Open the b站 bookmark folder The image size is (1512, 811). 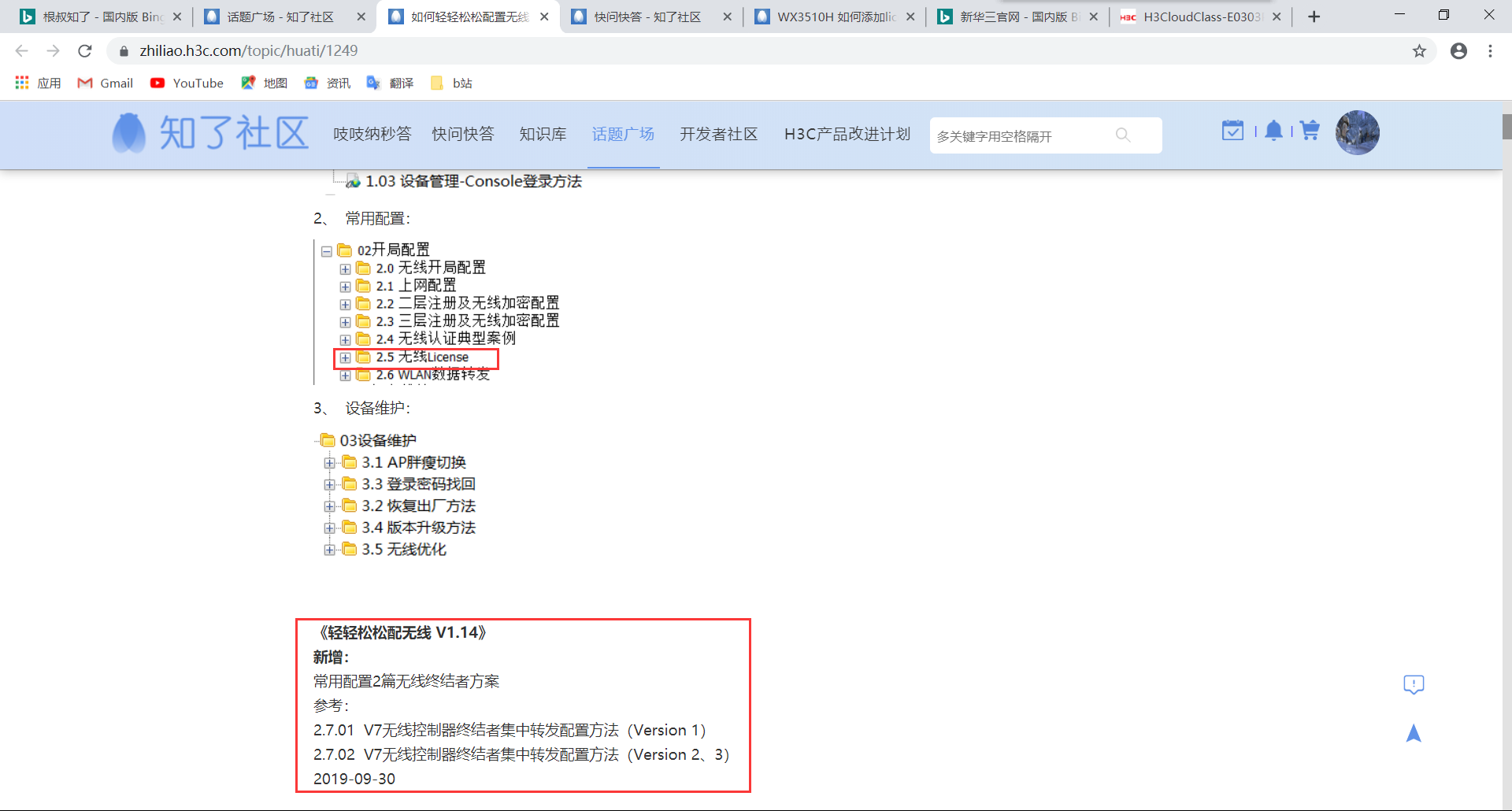pos(451,83)
